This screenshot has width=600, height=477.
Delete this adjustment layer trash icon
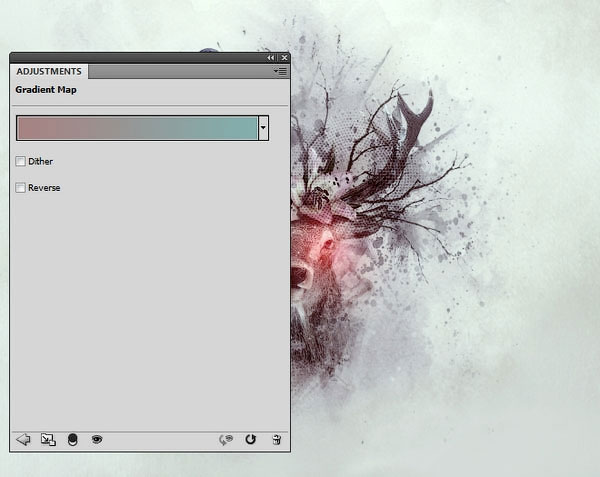click(x=276, y=440)
